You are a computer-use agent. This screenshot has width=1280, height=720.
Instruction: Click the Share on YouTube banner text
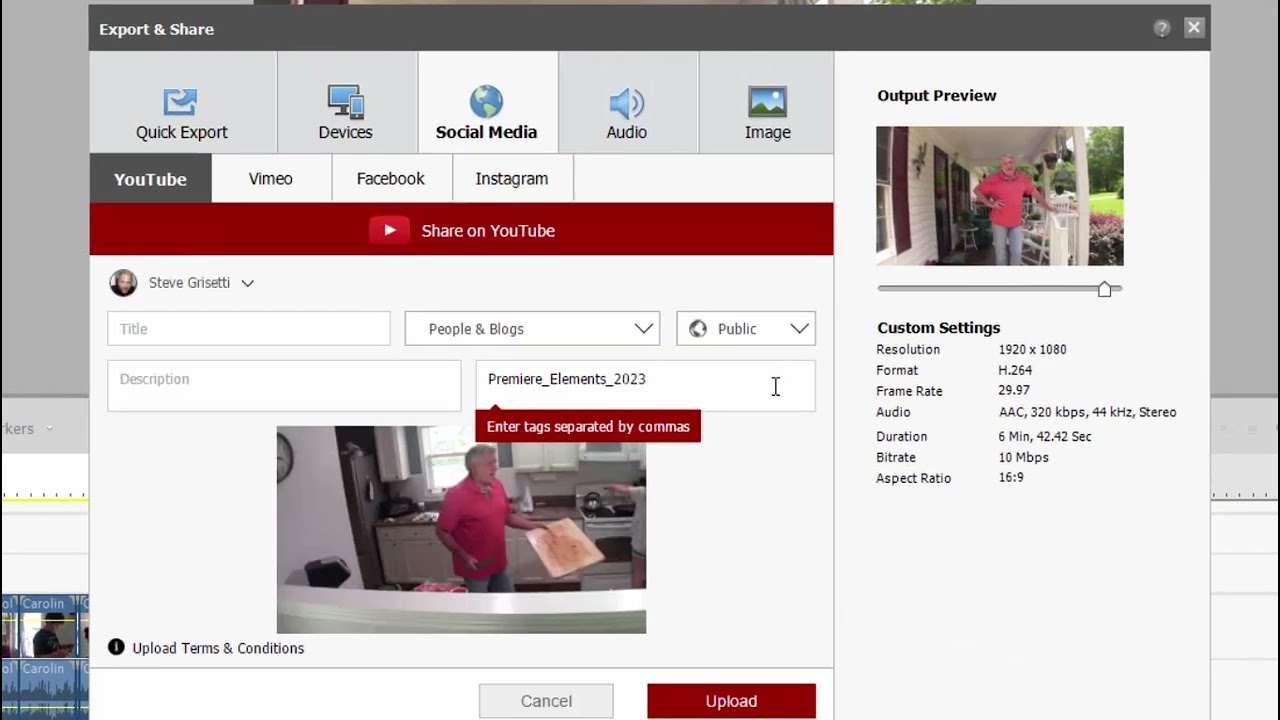coord(488,230)
